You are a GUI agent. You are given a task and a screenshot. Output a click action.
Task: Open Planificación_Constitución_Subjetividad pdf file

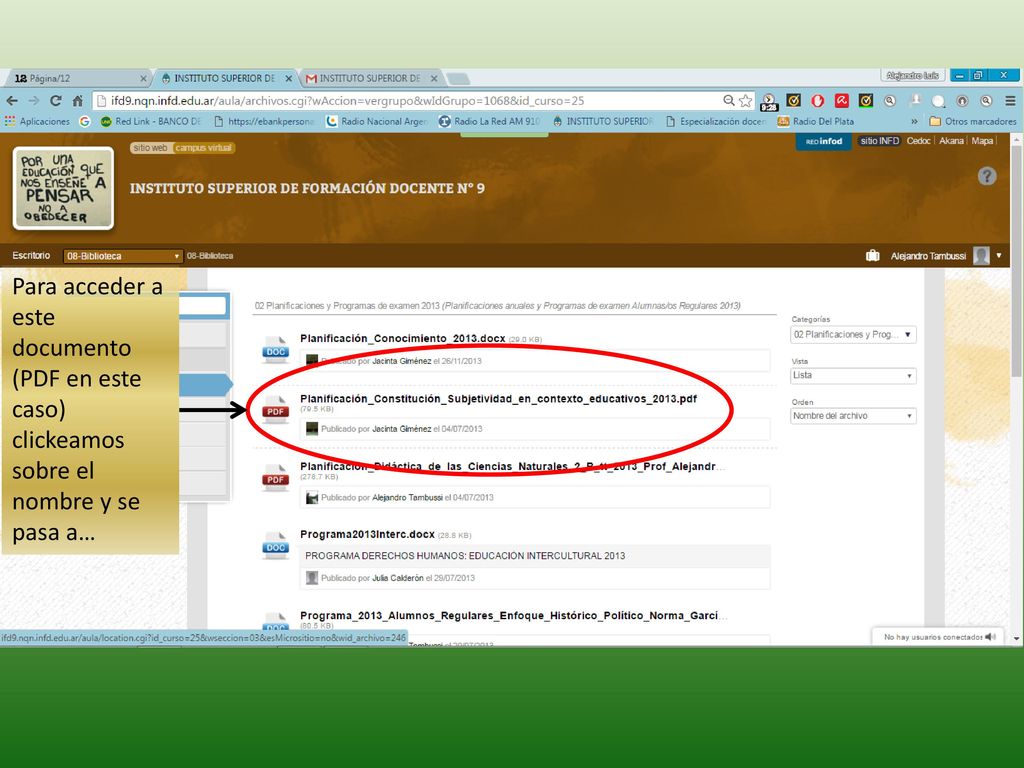point(498,398)
